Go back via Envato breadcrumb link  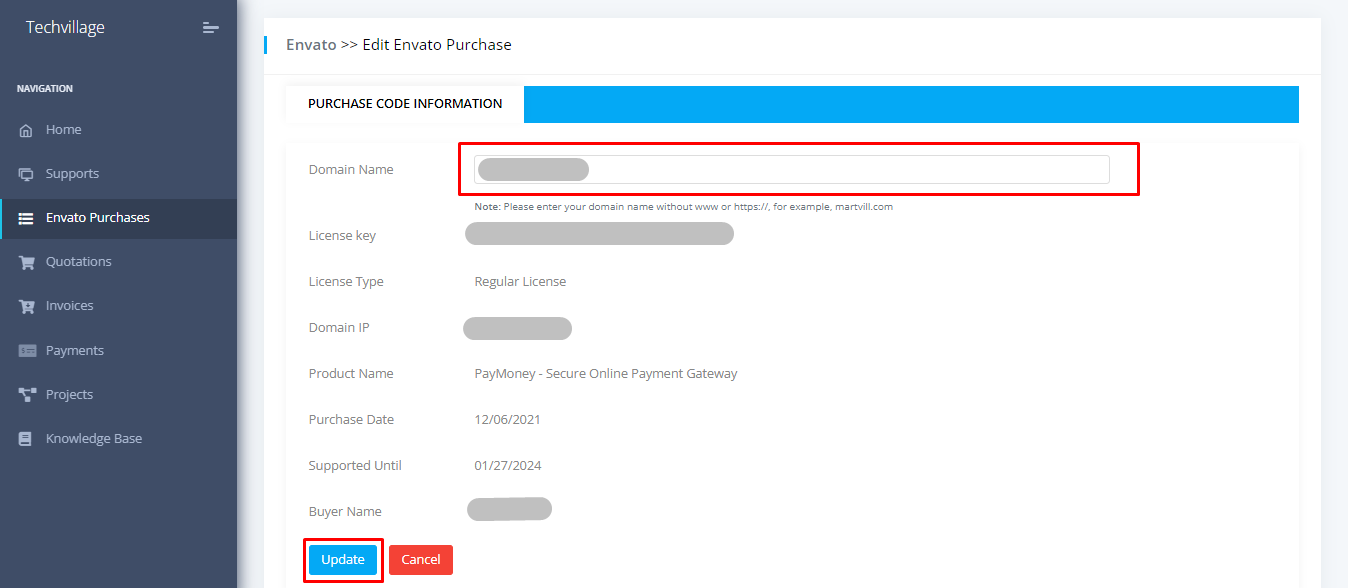coord(310,45)
